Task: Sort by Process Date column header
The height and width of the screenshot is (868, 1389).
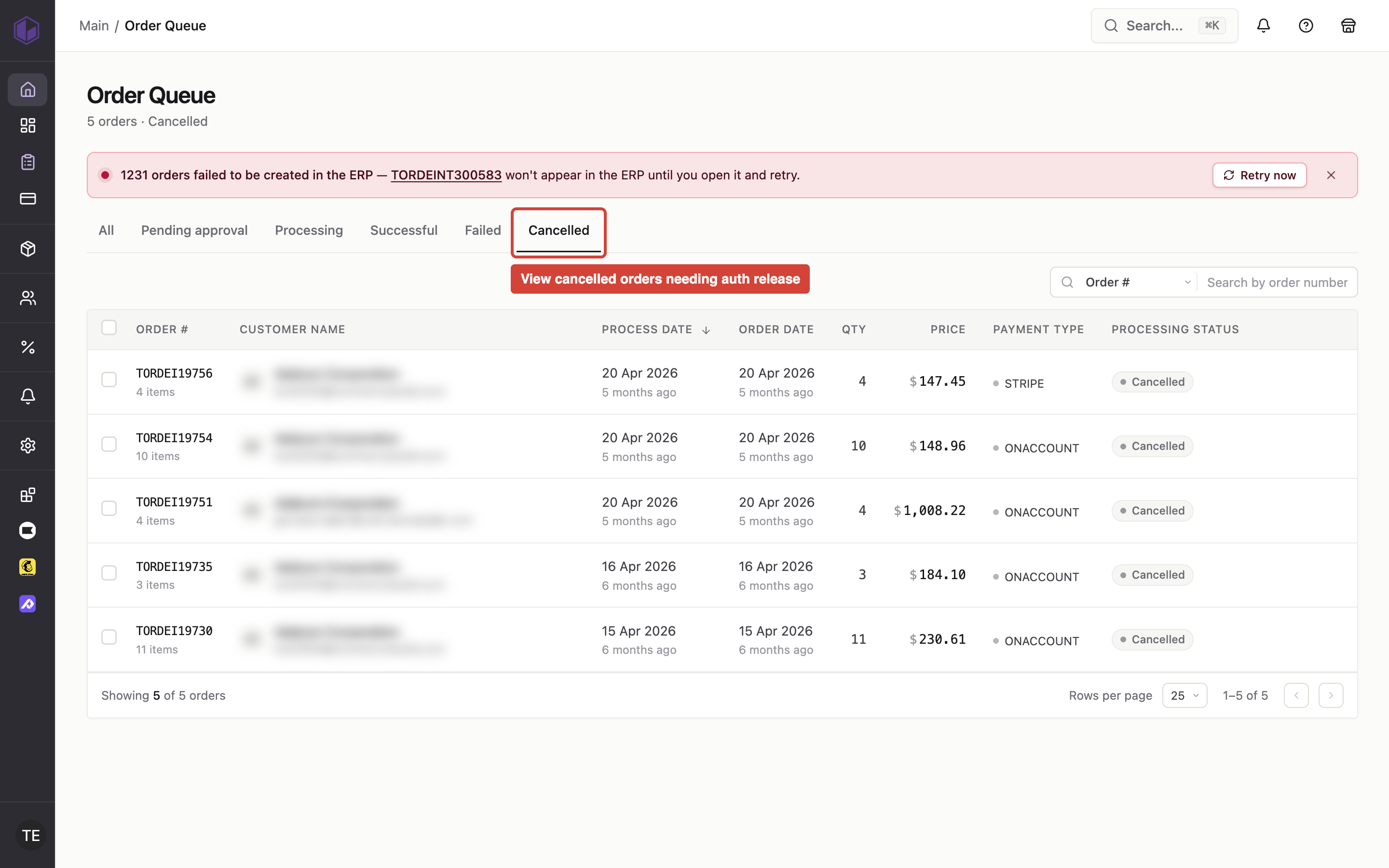Action: (655, 329)
